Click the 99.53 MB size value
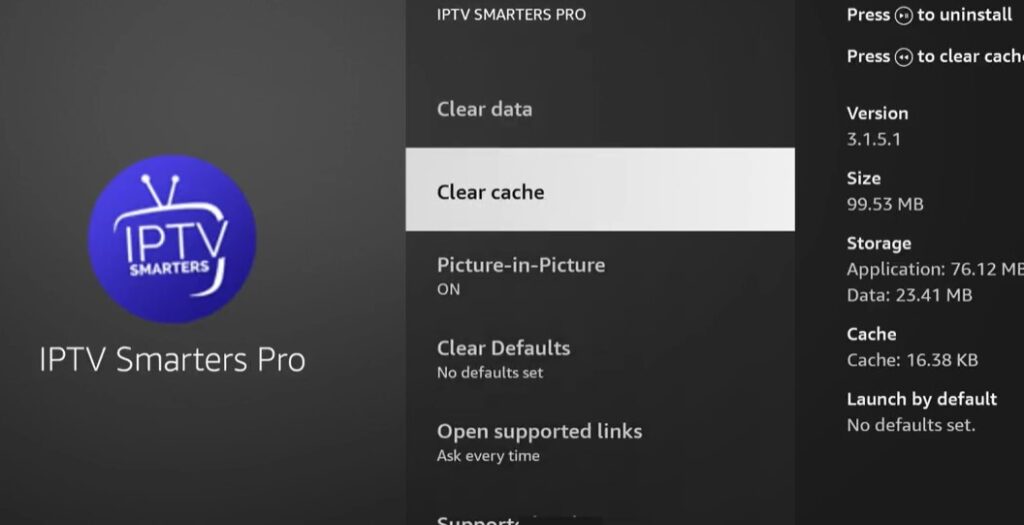1024x525 pixels. [885, 204]
